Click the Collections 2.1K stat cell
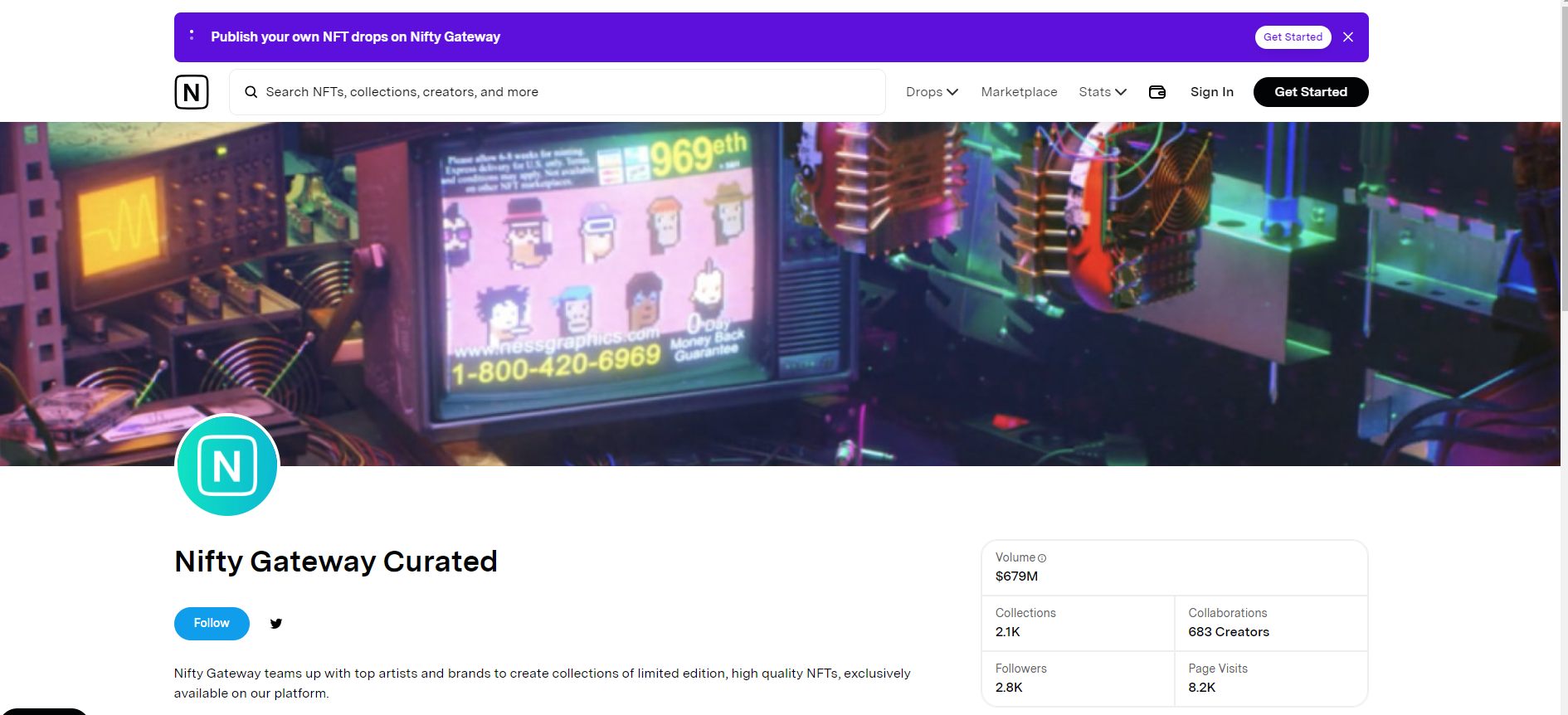Image resolution: width=1568 pixels, height=715 pixels. 1078,623
